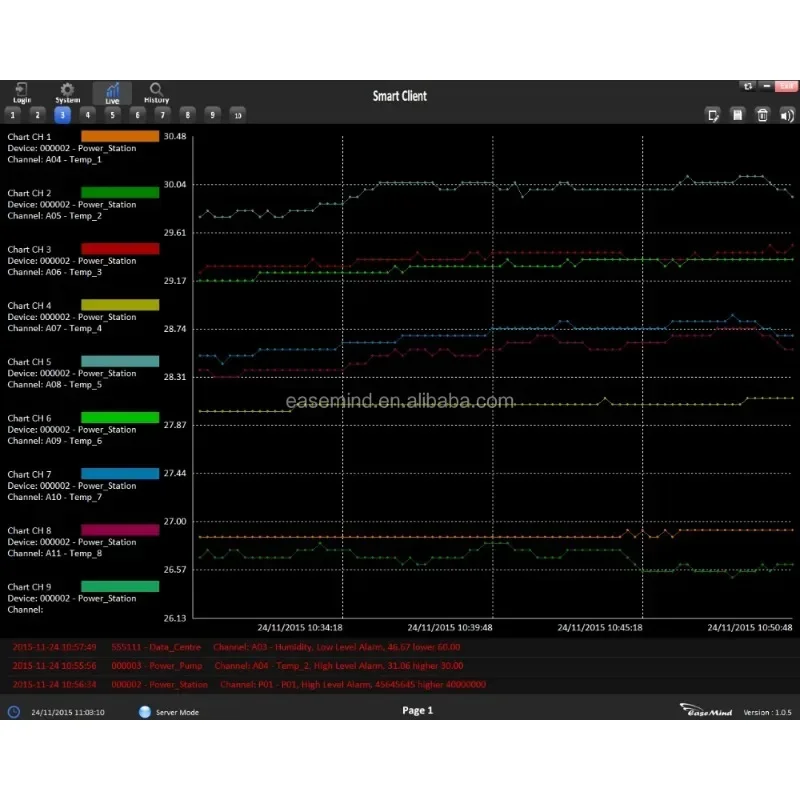
Task: Switch to the Live chart view
Action: pos(112,92)
